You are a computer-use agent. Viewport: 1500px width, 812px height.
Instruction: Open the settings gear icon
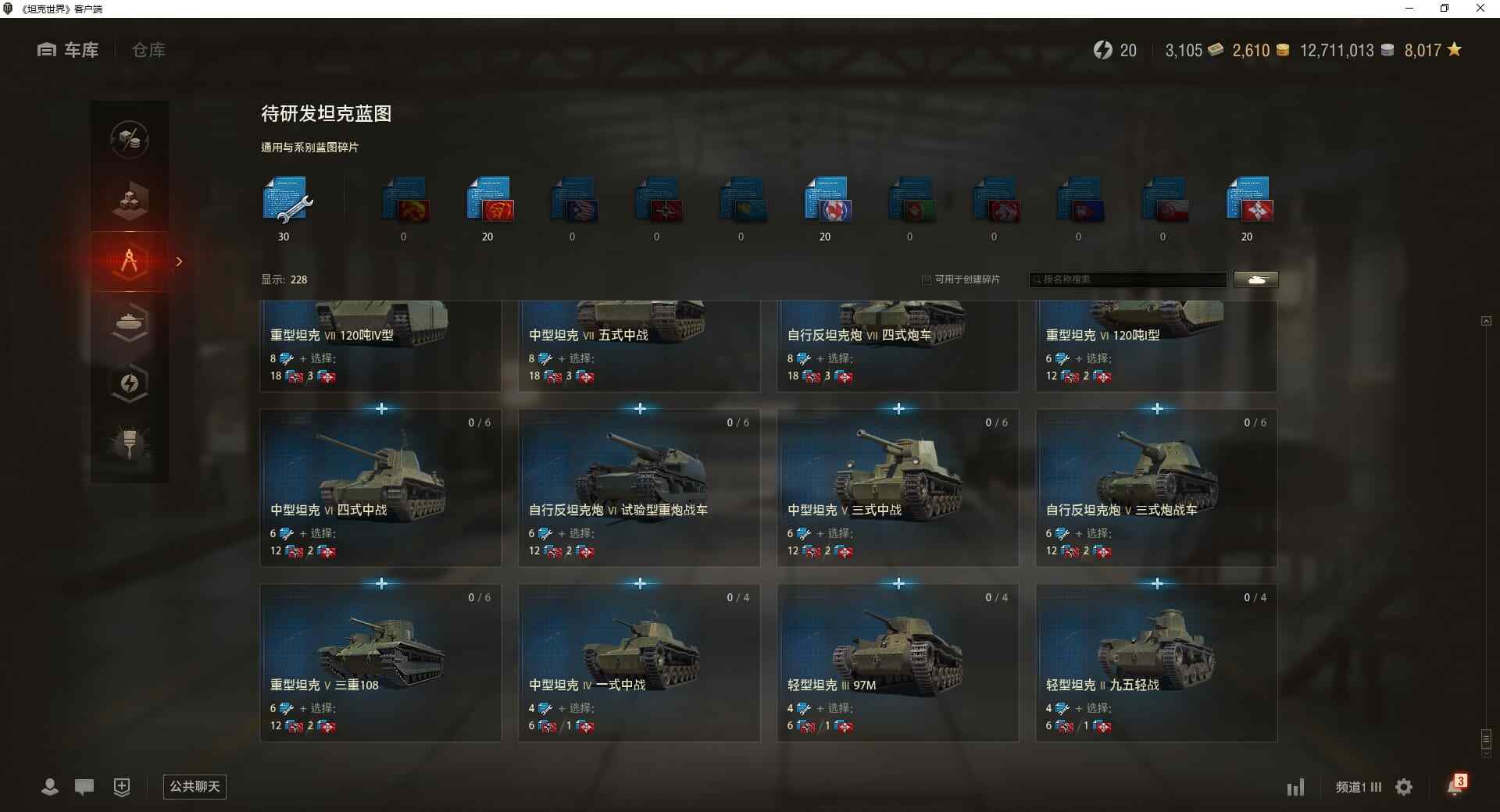[1404, 787]
